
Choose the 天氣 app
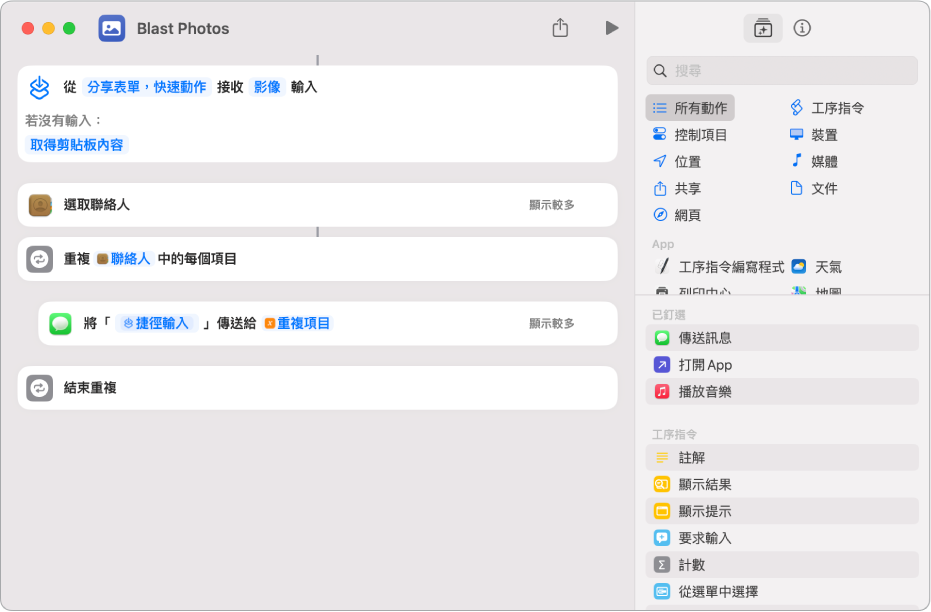pos(817,267)
